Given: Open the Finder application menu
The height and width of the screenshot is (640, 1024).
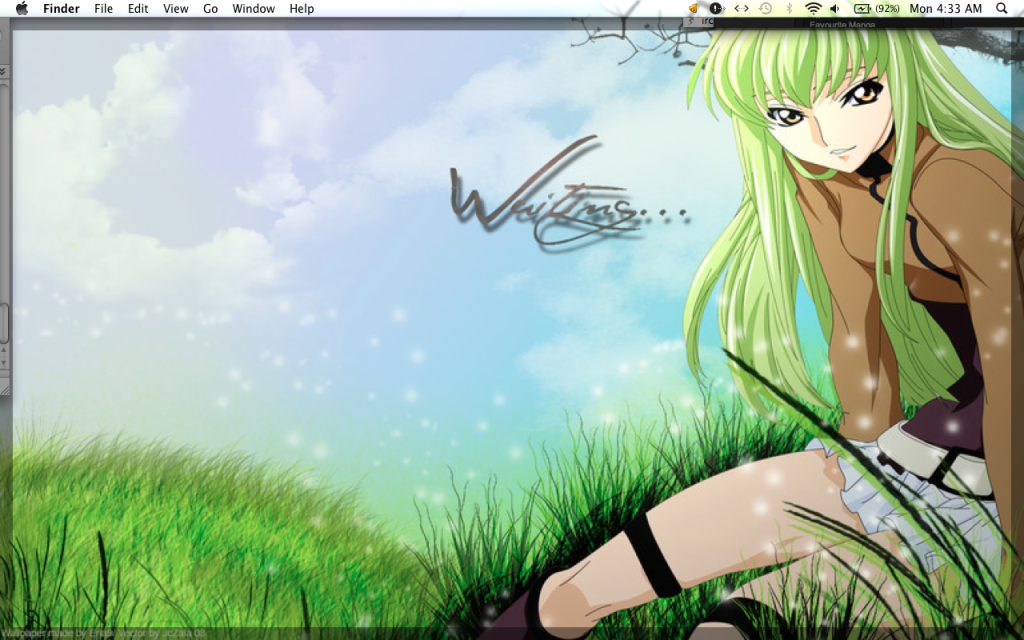Looking at the screenshot, I should pos(61,9).
